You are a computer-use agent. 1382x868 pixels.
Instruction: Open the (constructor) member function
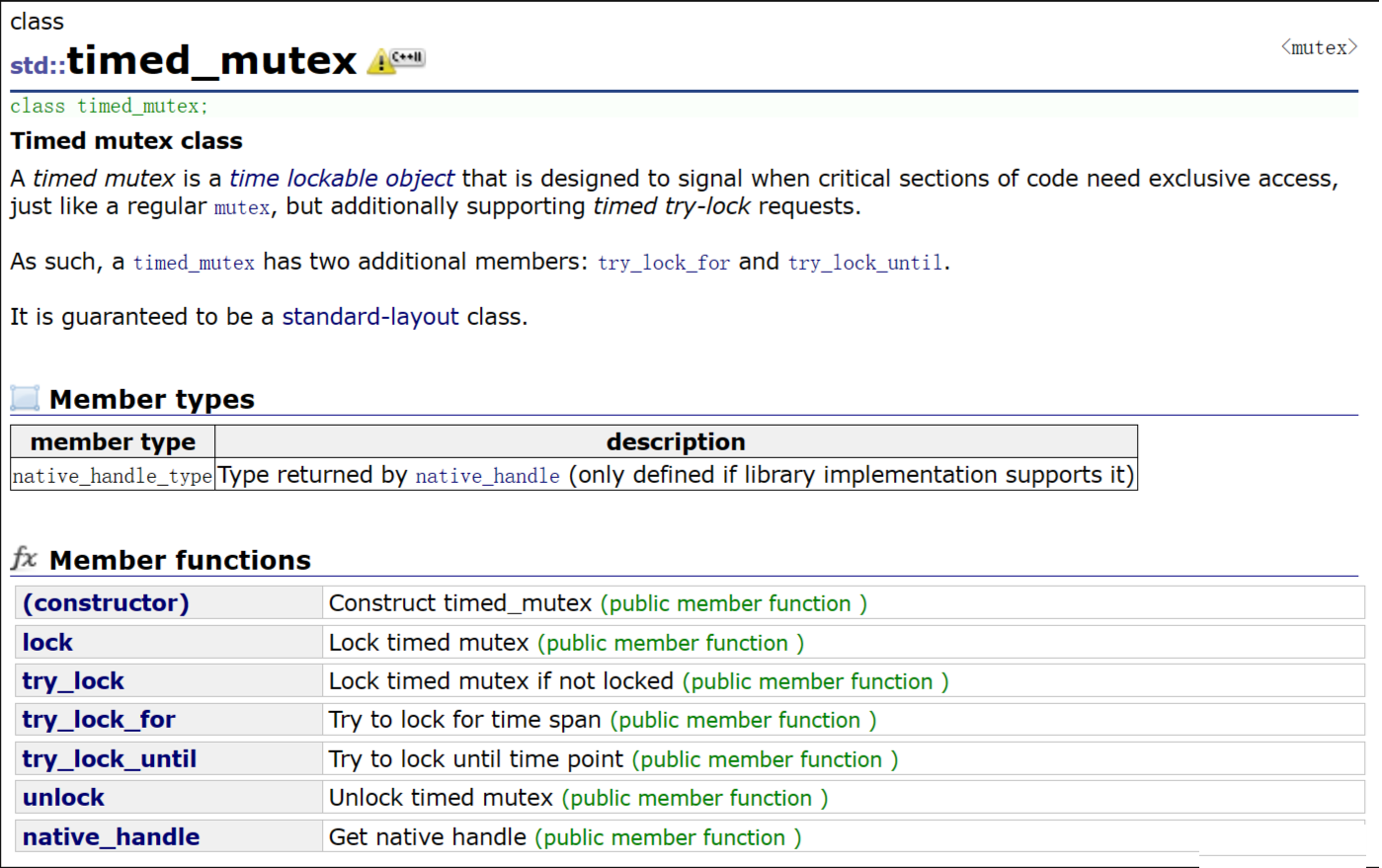[106, 603]
